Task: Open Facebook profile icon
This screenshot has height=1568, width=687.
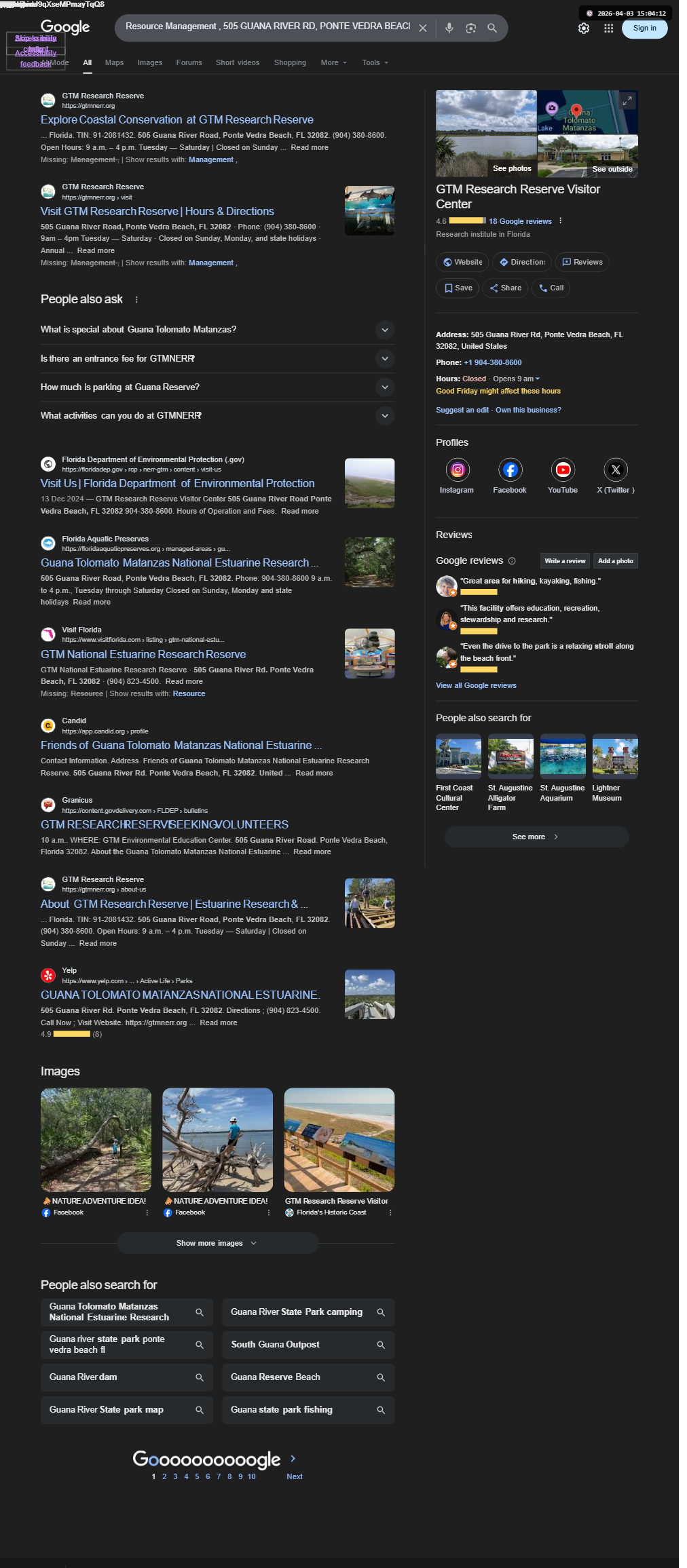Action: coord(510,470)
